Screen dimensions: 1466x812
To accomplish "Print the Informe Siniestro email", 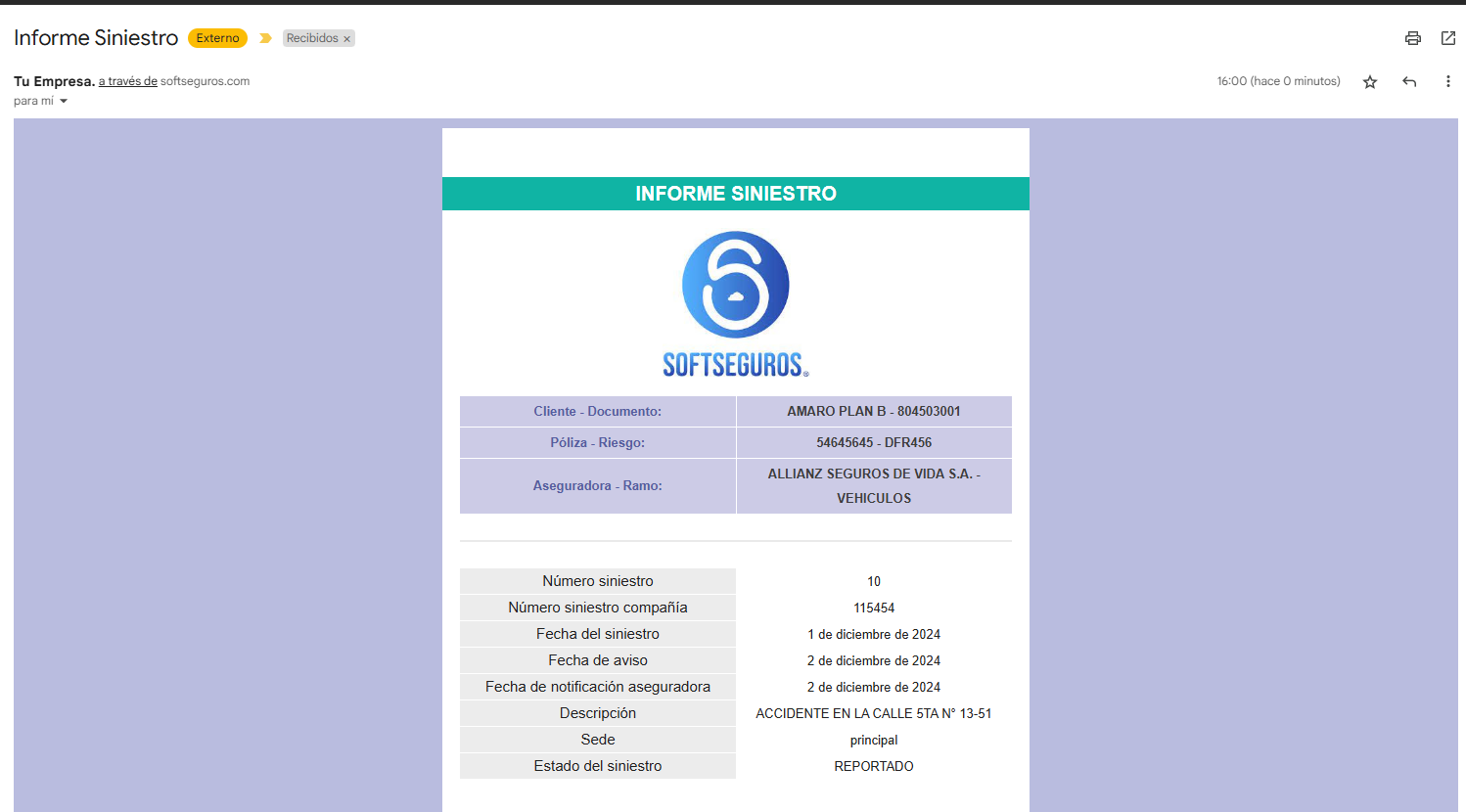I will point(1413,38).
